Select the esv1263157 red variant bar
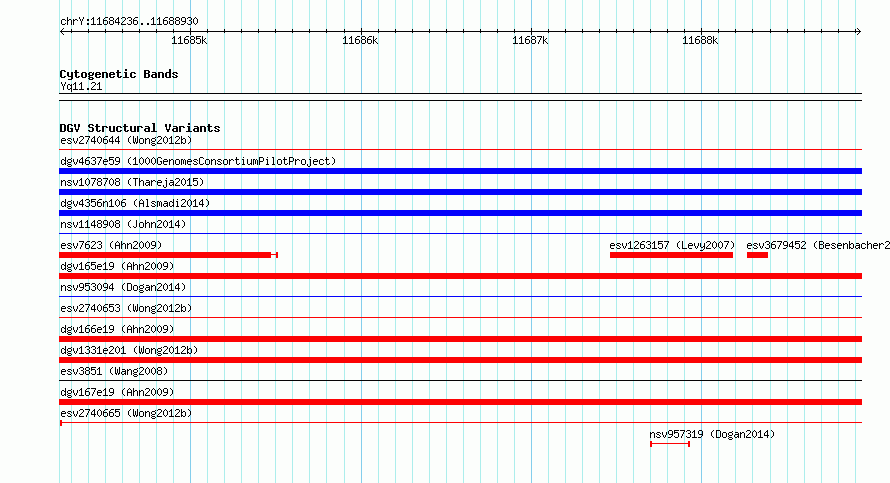The image size is (890, 483). [671, 255]
